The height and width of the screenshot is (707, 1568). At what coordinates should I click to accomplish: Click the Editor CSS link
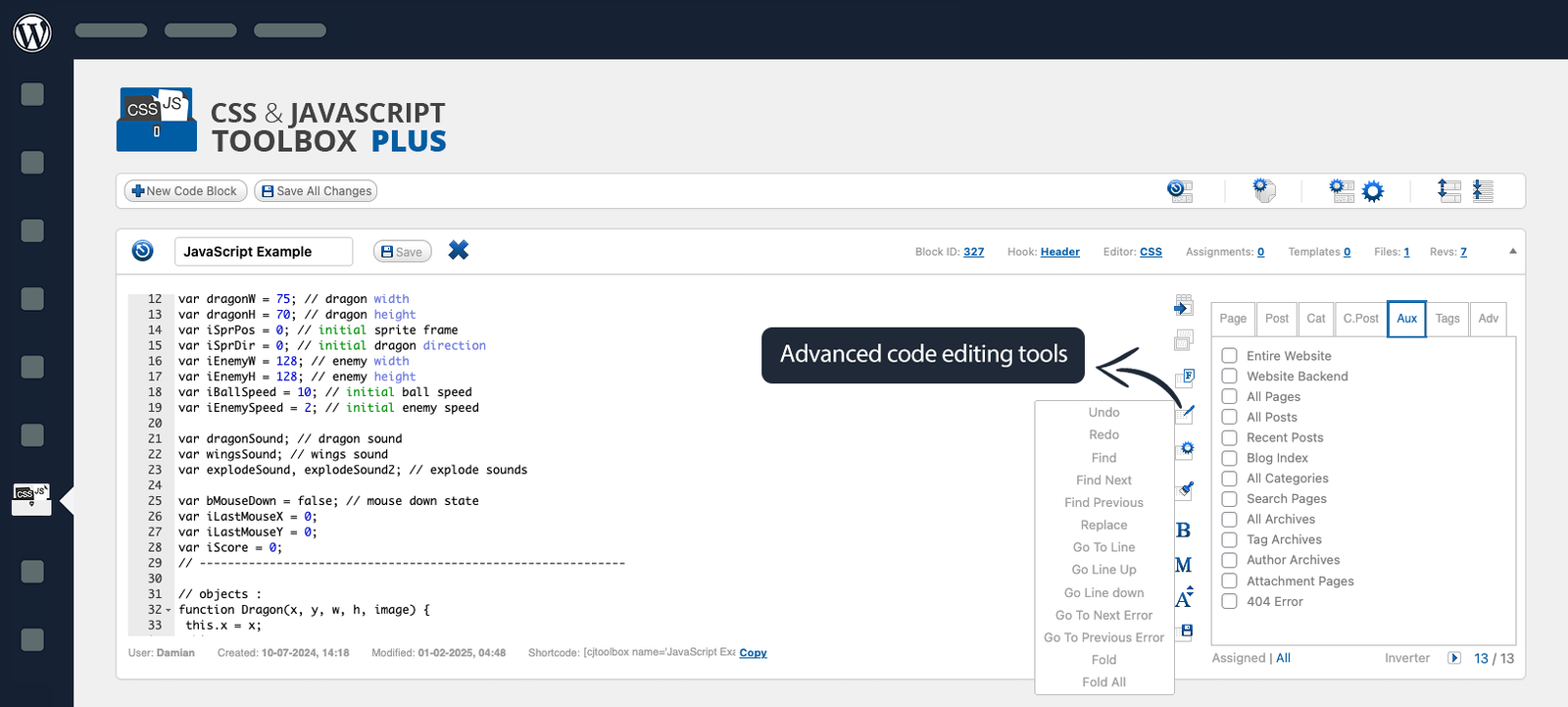(1151, 252)
